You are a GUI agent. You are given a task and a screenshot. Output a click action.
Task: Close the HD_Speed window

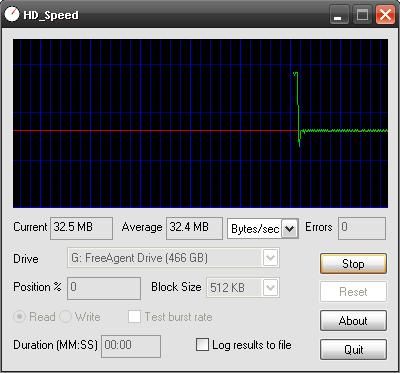(x=385, y=15)
